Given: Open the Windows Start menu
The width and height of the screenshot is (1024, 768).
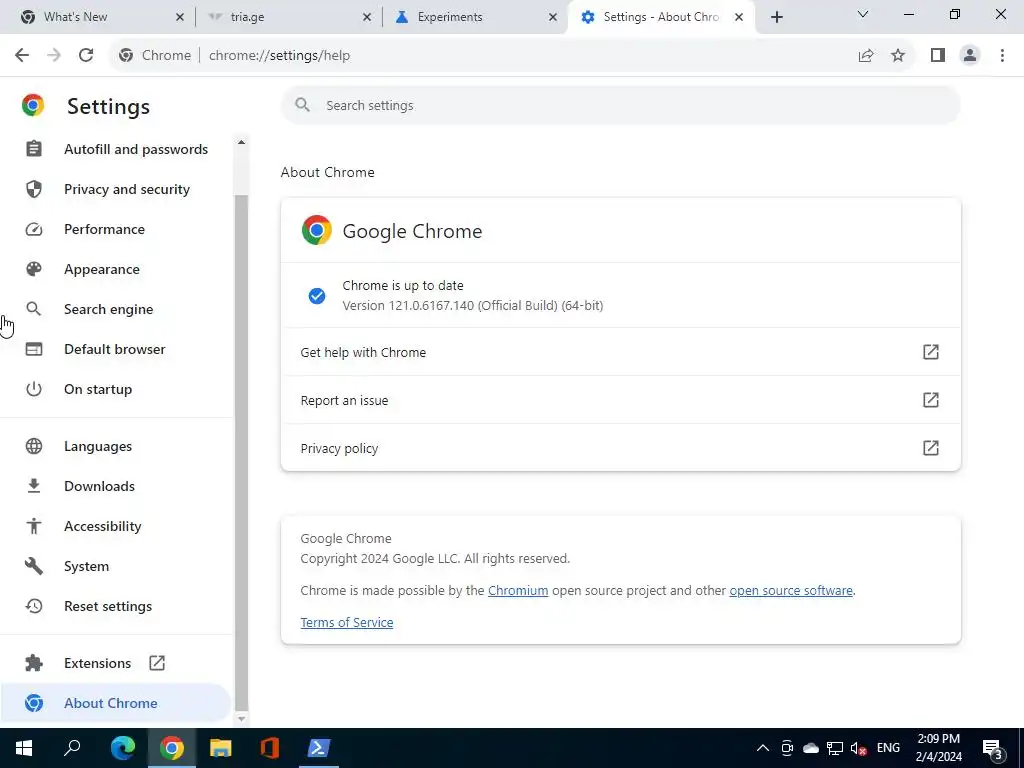Looking at the screenshot, I should click(24, 748).
